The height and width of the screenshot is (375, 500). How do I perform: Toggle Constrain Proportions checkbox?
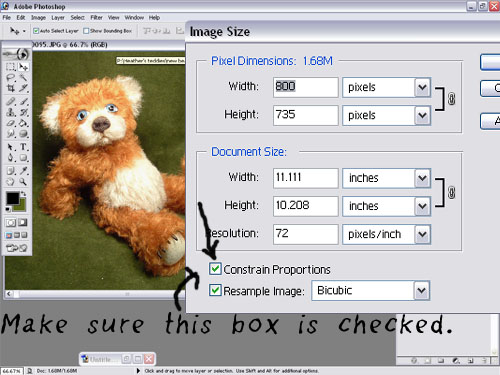click(x=215, y=269)
